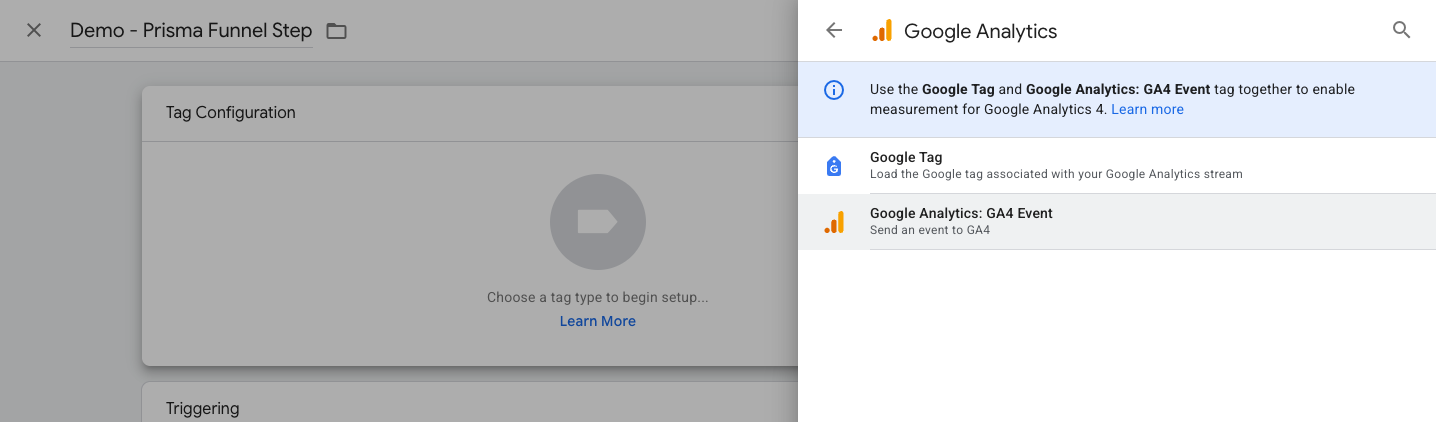This screenshot has width=1436, height=422.
Task: Click the gray tag placeholder circle
Action: (x=598, y=222)
